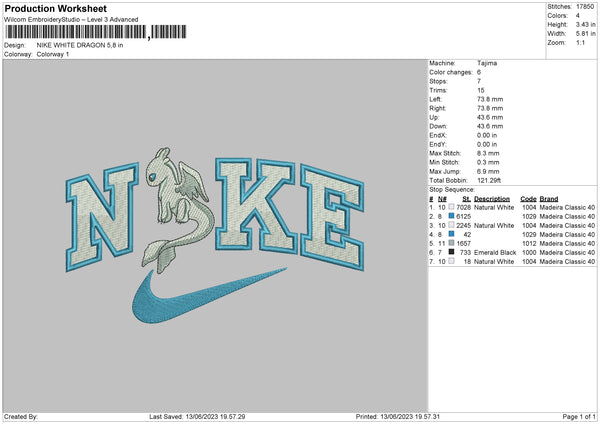Click the blue swatch beside 42 stitches

coord(451,234)
